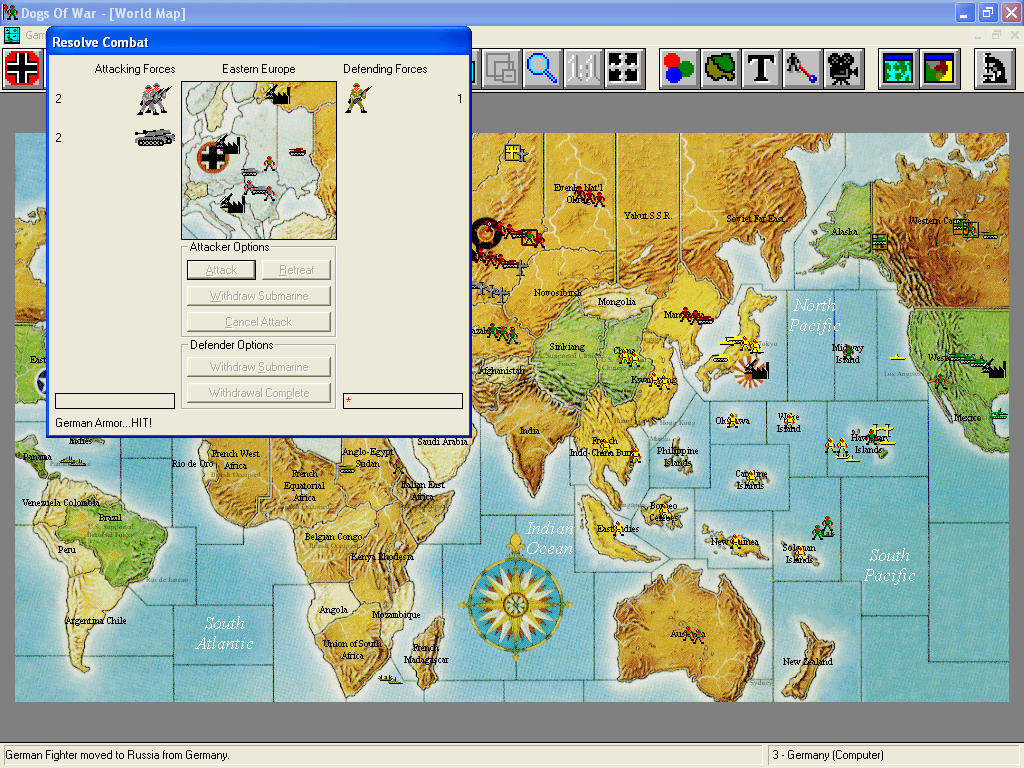This screenshot has width=1024, height=768.
Task: Click the "Novosibirsk" territory label
Action: click(x=558, y=293)
